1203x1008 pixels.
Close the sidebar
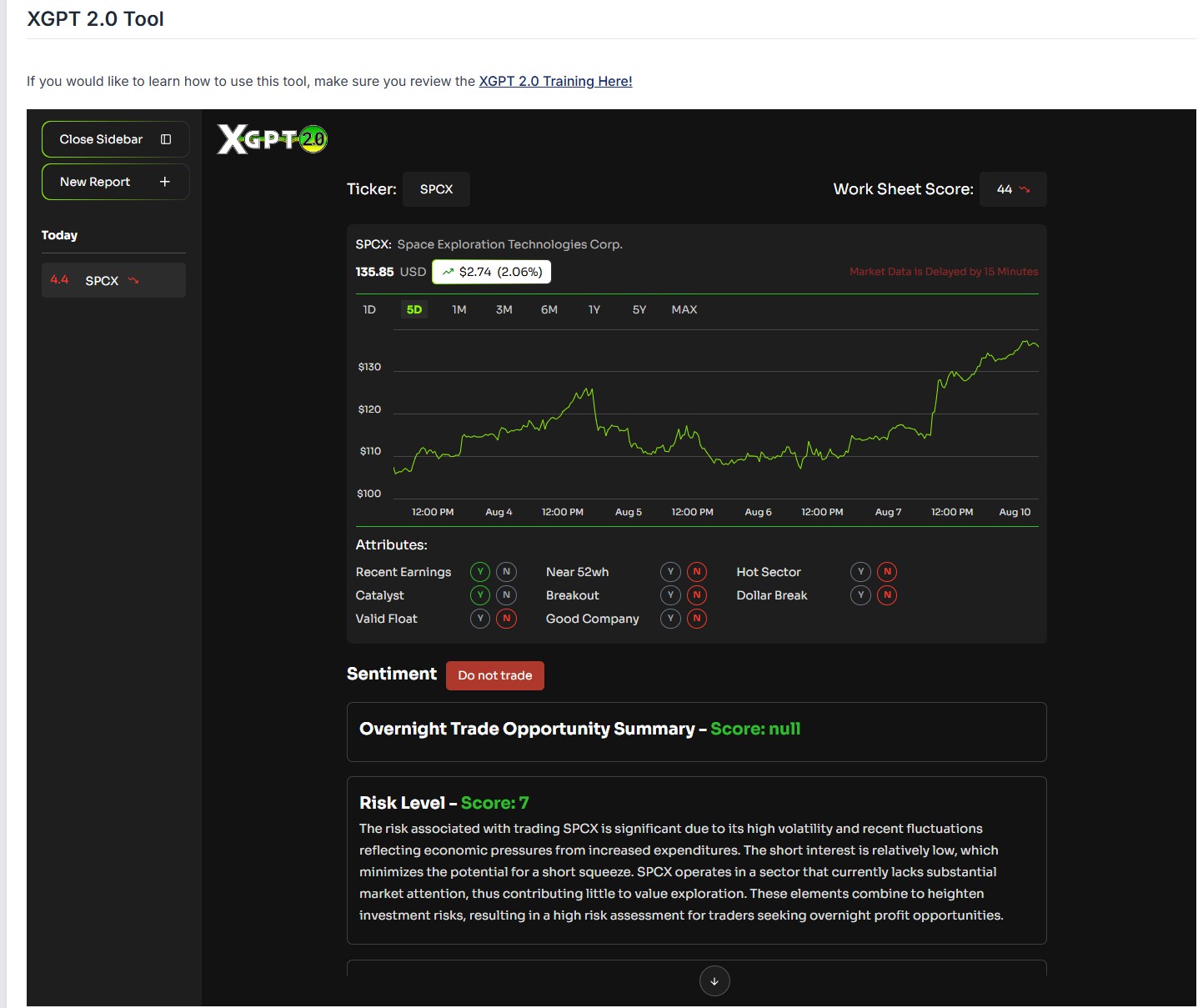click(x=116, y=139)
